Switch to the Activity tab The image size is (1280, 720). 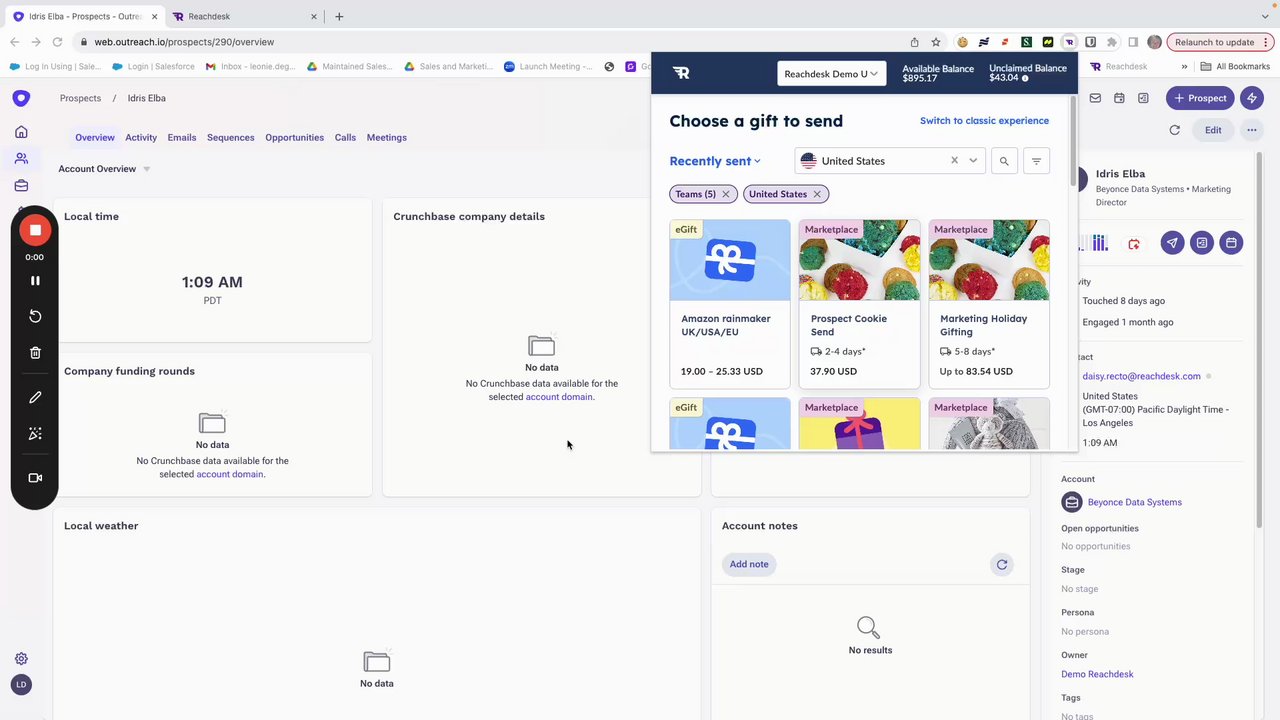point(141,138)
